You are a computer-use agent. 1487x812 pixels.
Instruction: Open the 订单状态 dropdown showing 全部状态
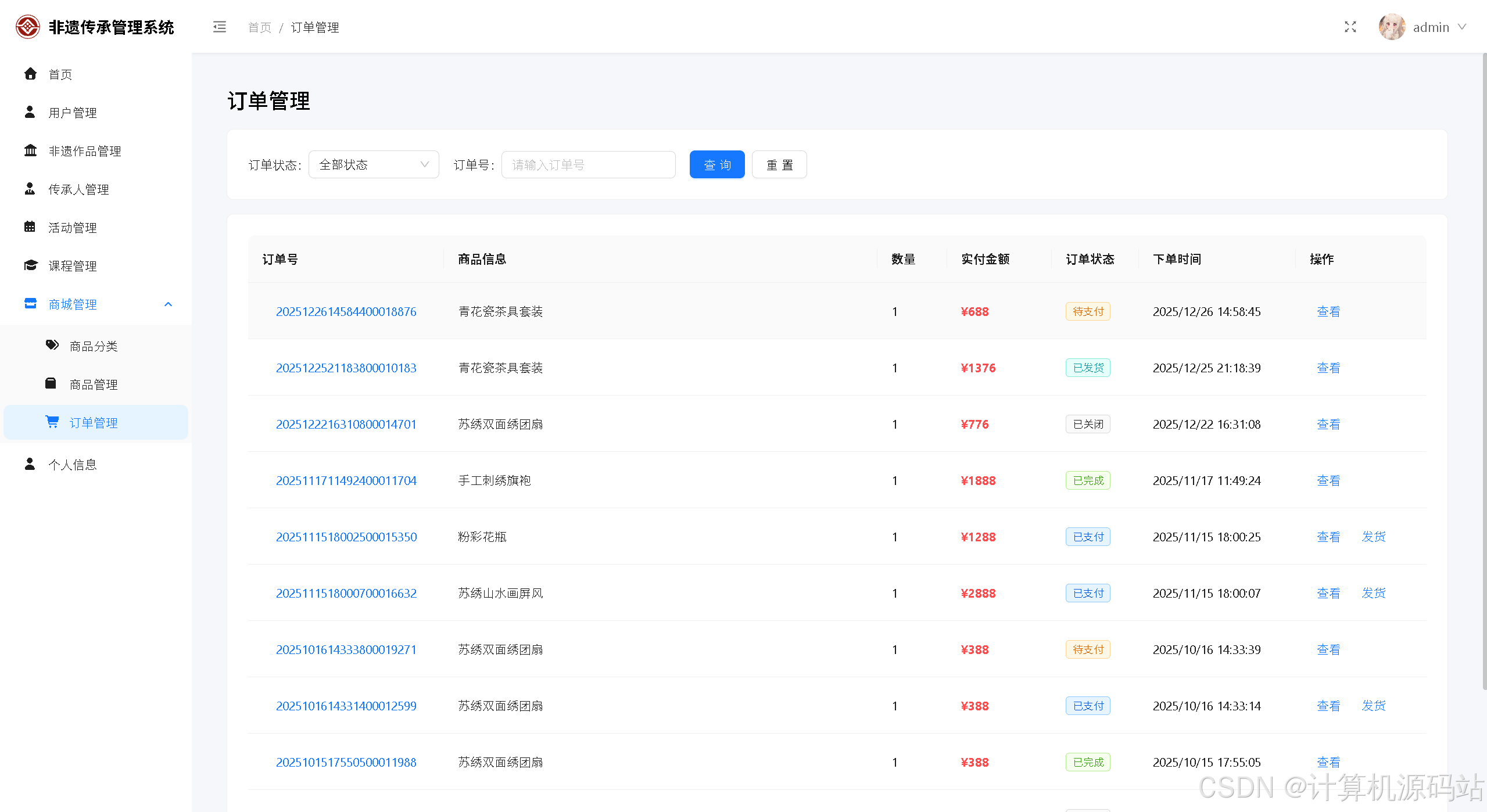click(373, 165)
